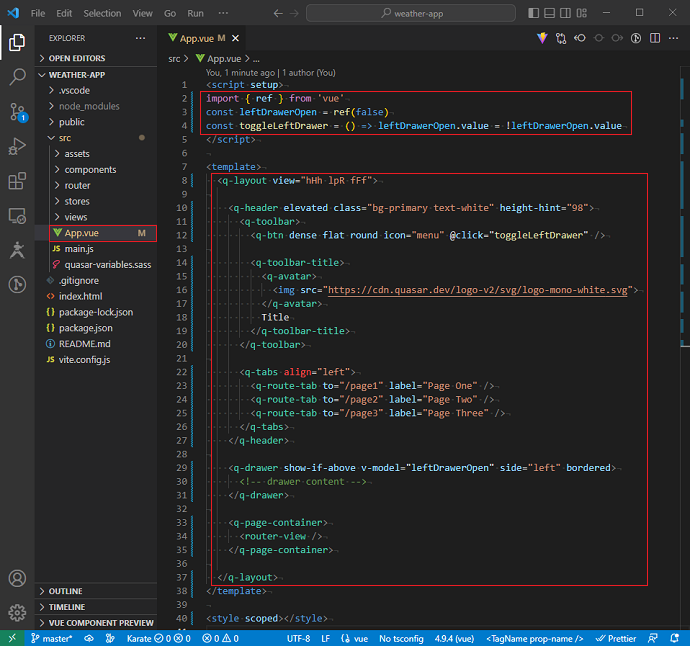The height and width of the screenshot is (646, 690).
Task: Close the App.vue tab
Action: pos(235,38)
